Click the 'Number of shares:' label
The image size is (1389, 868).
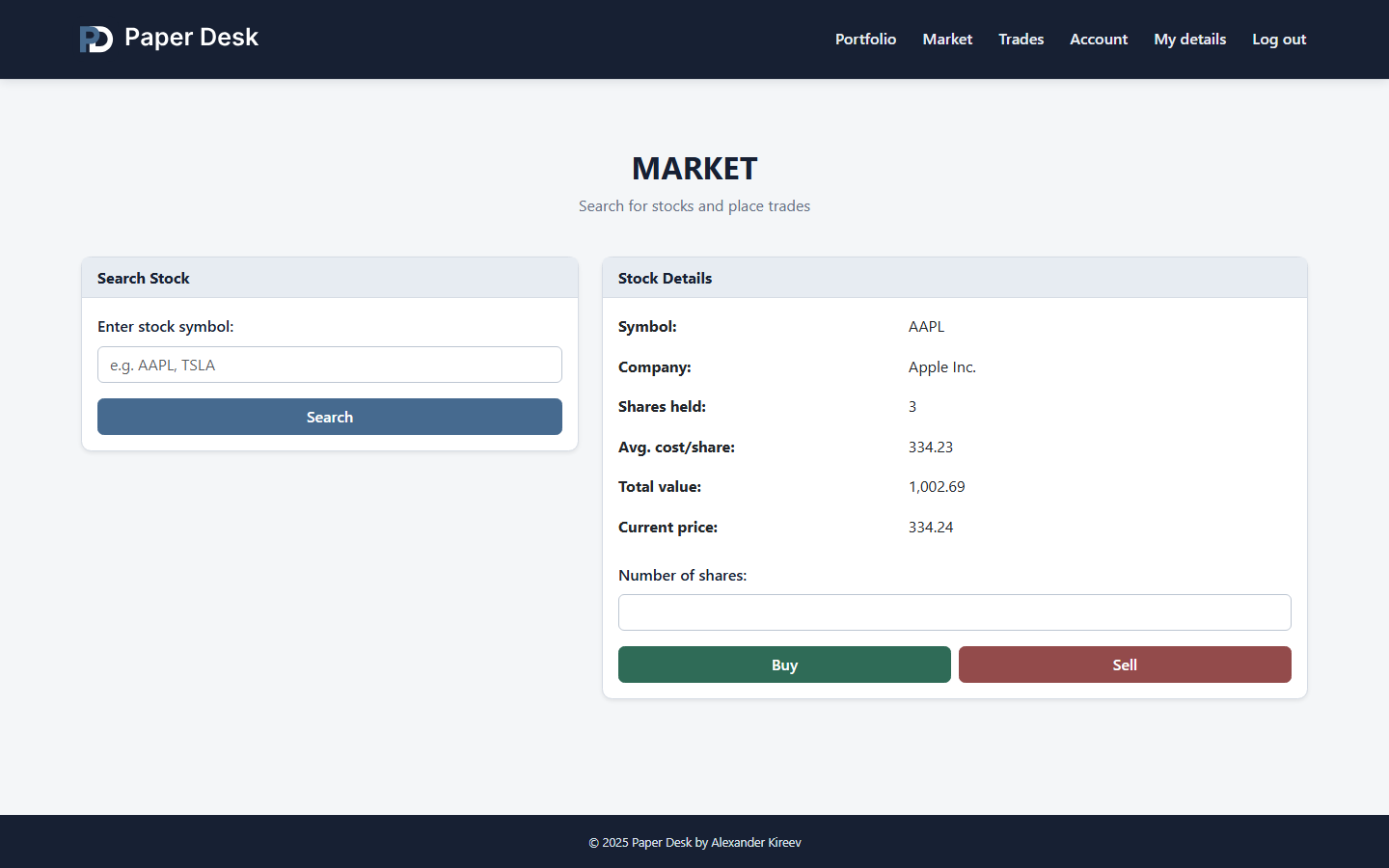click(x=683, y=576)
